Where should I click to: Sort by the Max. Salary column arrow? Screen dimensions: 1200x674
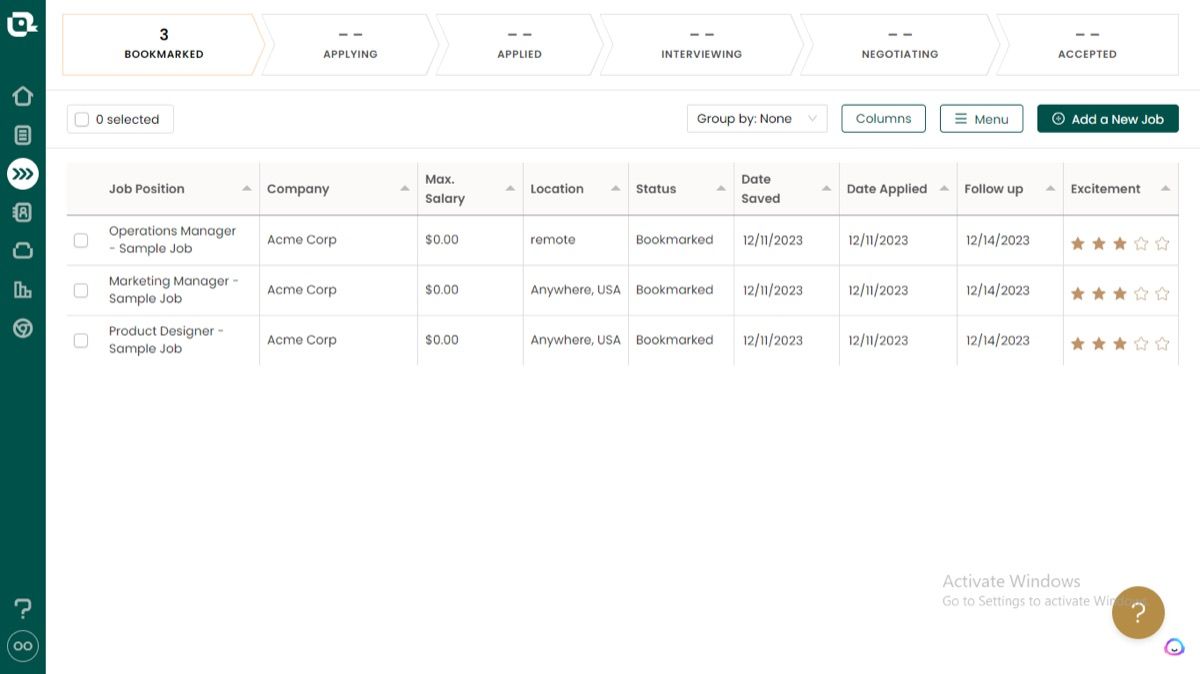(510, 189)
